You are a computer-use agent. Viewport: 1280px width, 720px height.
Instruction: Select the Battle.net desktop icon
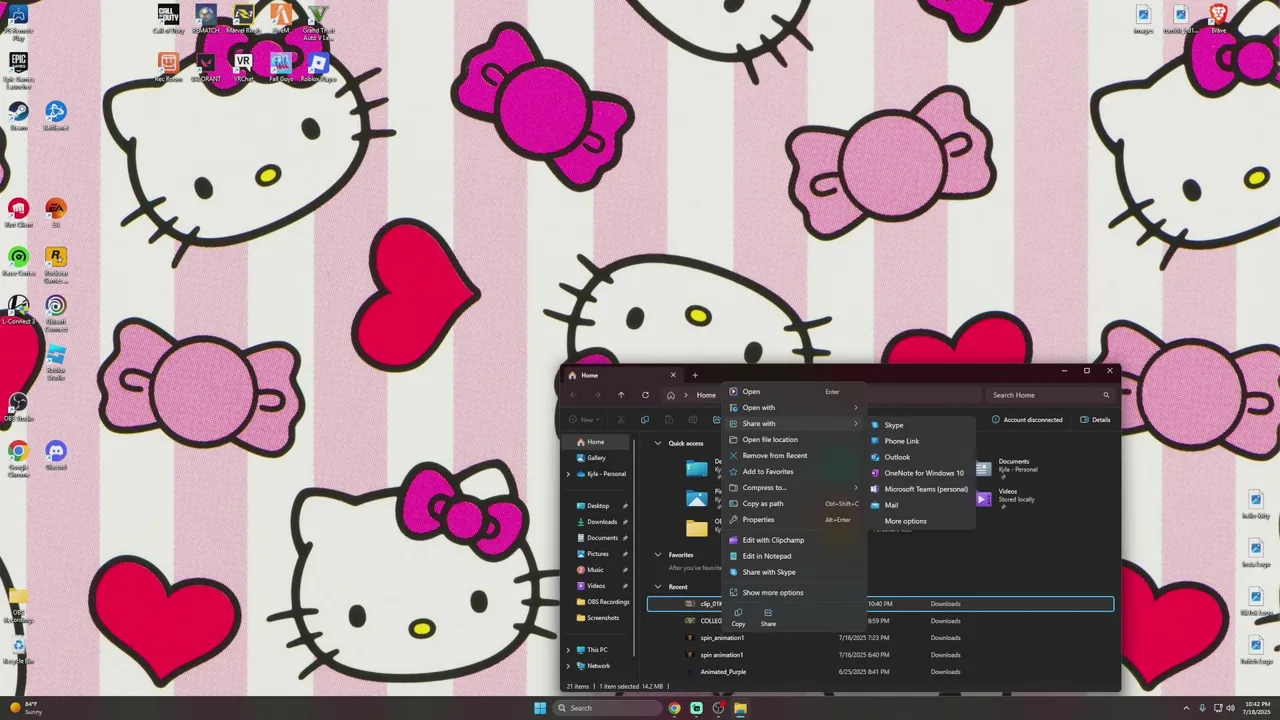[56, 116]
